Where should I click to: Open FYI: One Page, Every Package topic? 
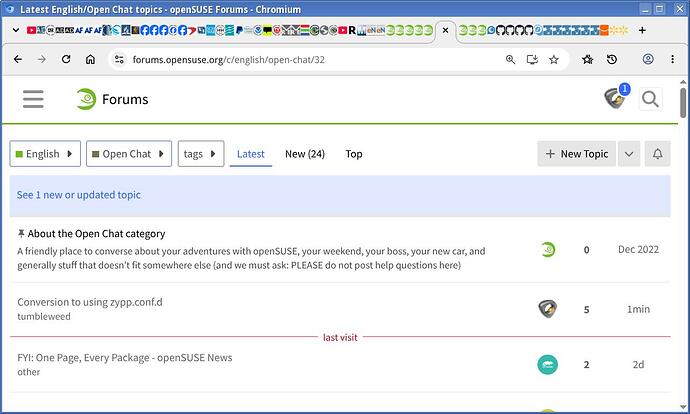pyautogui.click(x=125, y=358)
